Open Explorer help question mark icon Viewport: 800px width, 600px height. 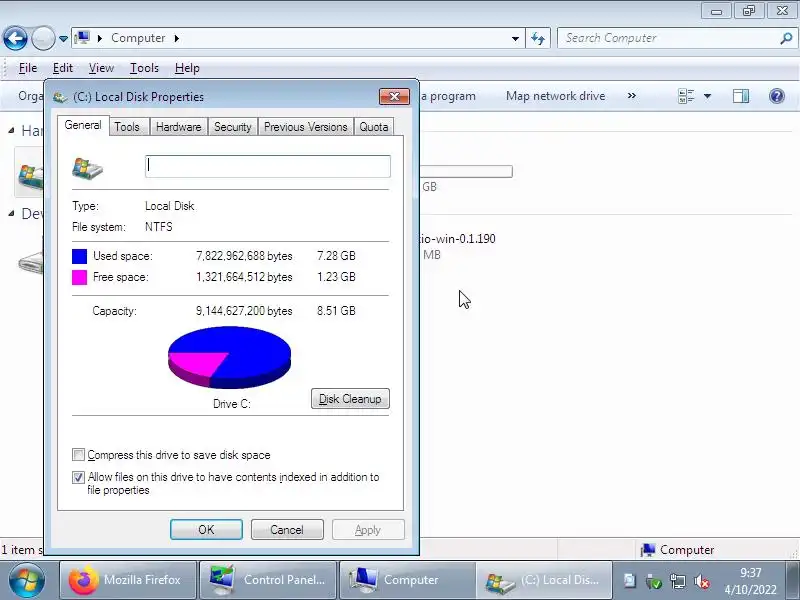click(777, 96)
